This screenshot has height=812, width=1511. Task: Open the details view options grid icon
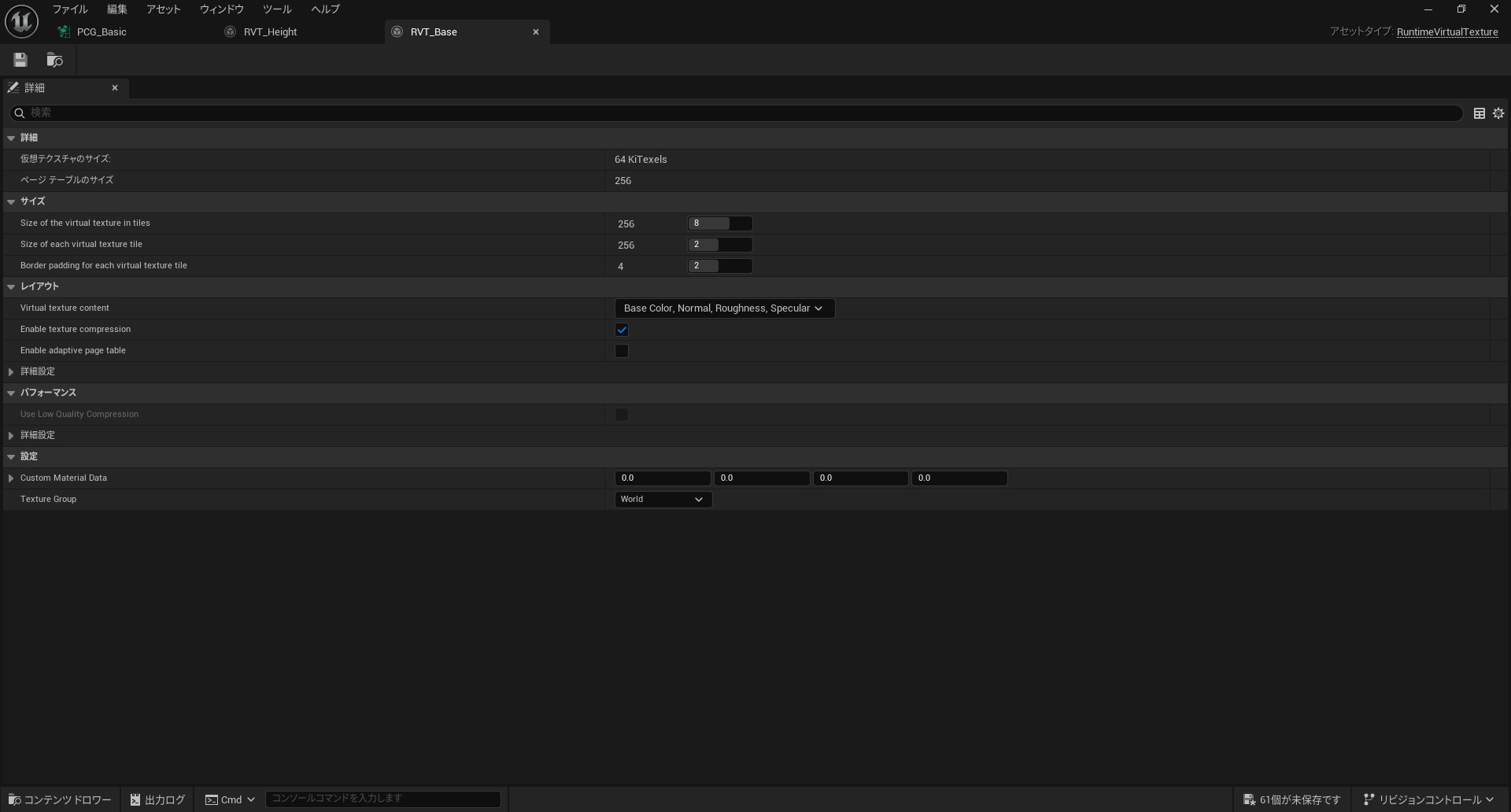pyautogui.click(x=1479, y=113)
